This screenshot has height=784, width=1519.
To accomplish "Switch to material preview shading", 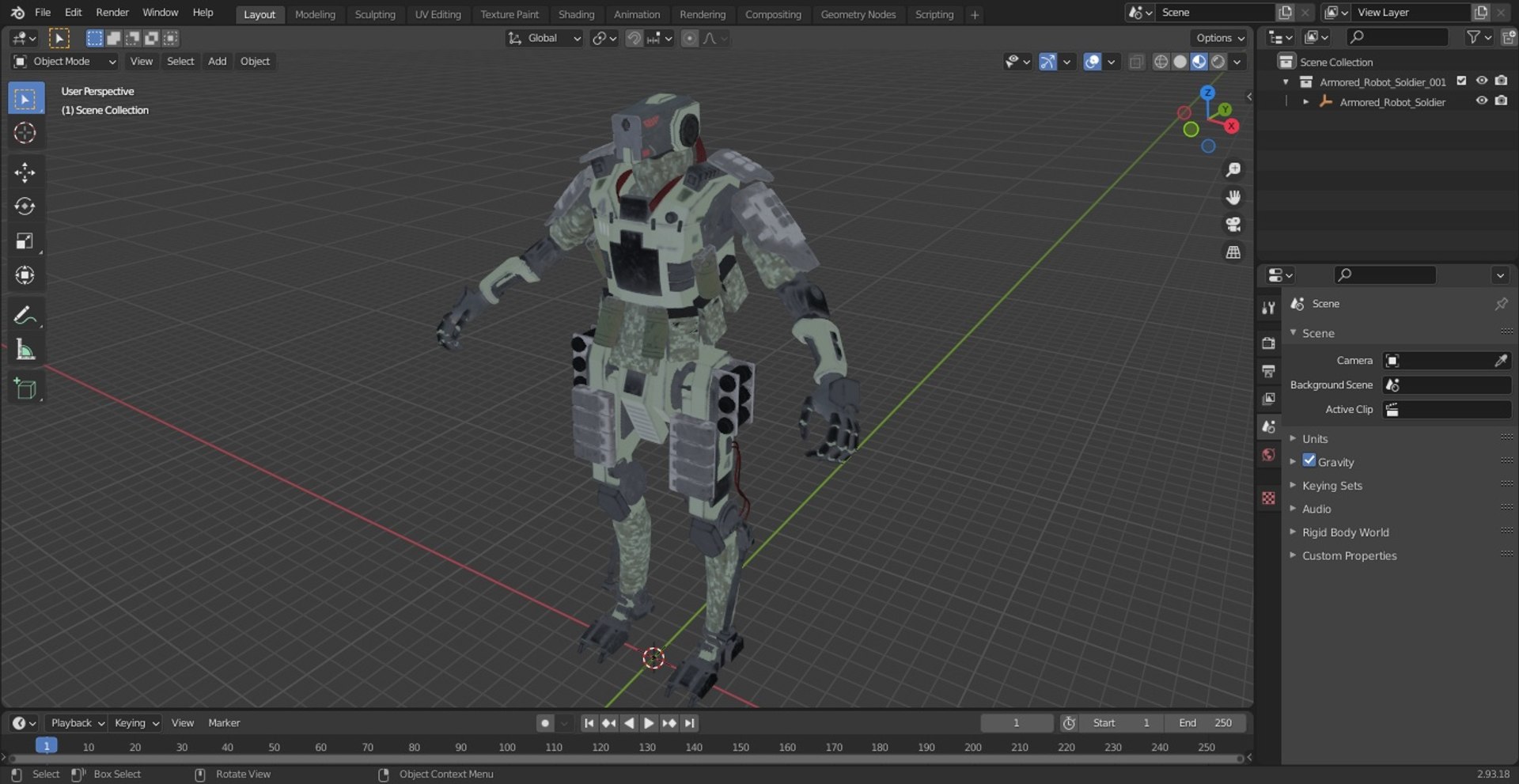I will [x=1199, y=62].
